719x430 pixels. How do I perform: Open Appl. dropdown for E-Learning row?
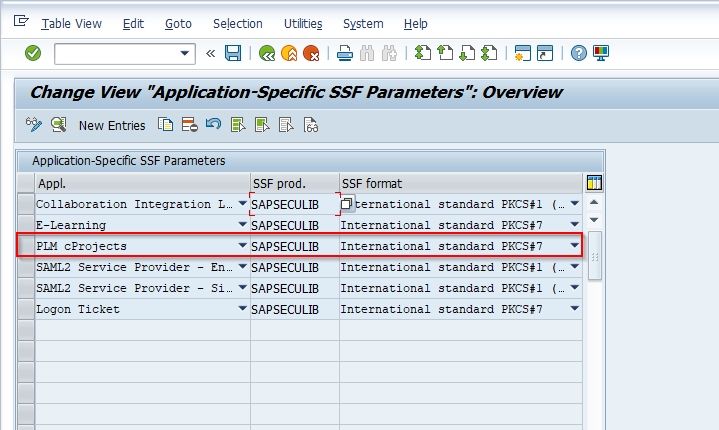click(243, 225)
